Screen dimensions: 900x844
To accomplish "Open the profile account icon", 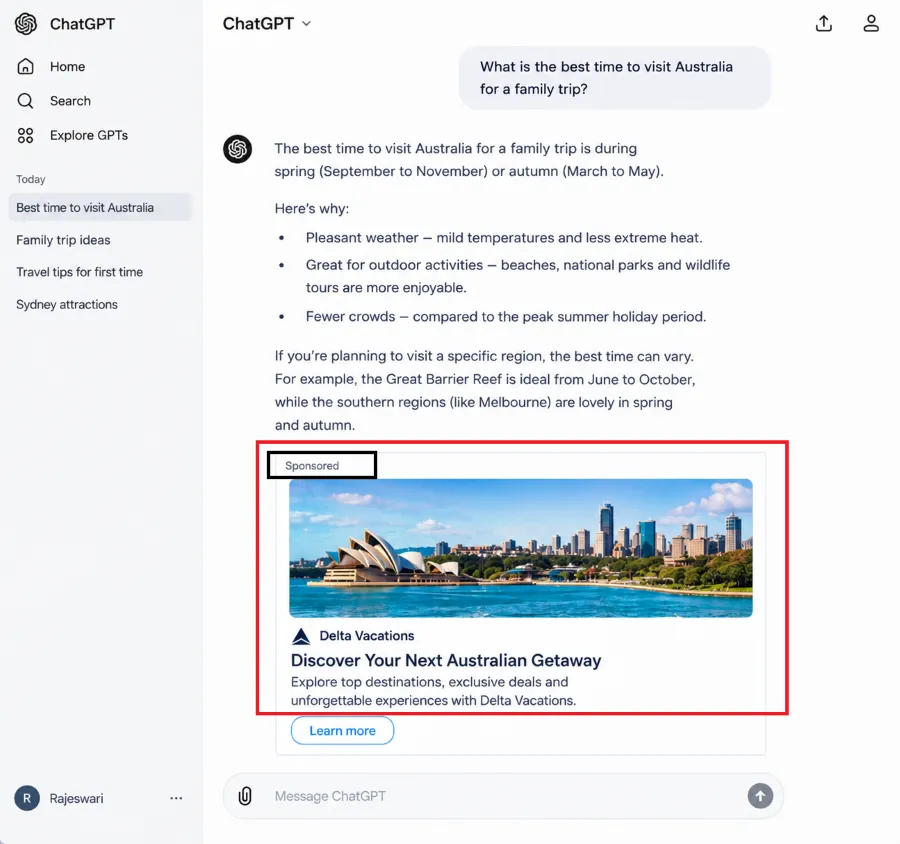I will 871,24.
